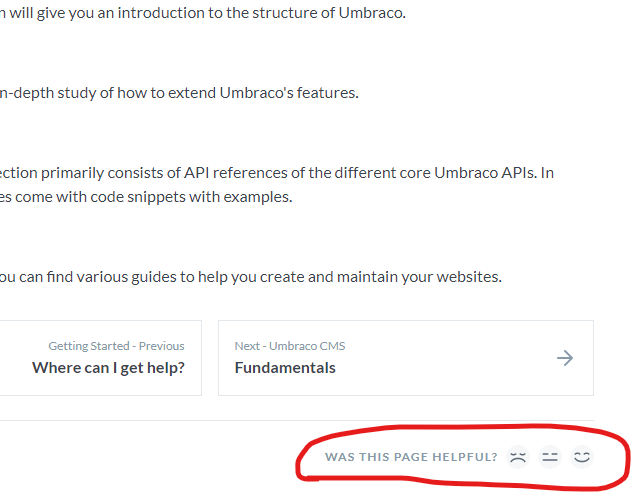The width and height of the screenshot is (640, 497).
Task: Open the "Where can I get help?" link
Action: [108, 368]
